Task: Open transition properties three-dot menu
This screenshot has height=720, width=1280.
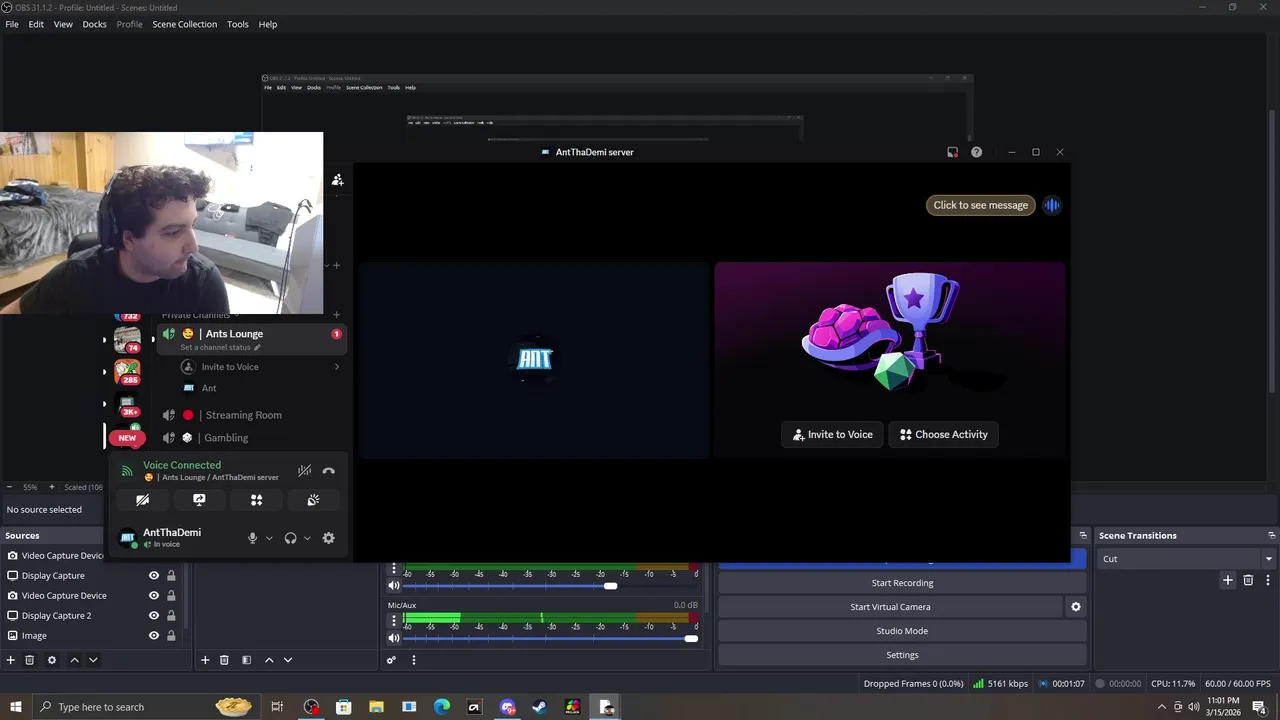Action: pyautogui.click(x=1268, y=580)
